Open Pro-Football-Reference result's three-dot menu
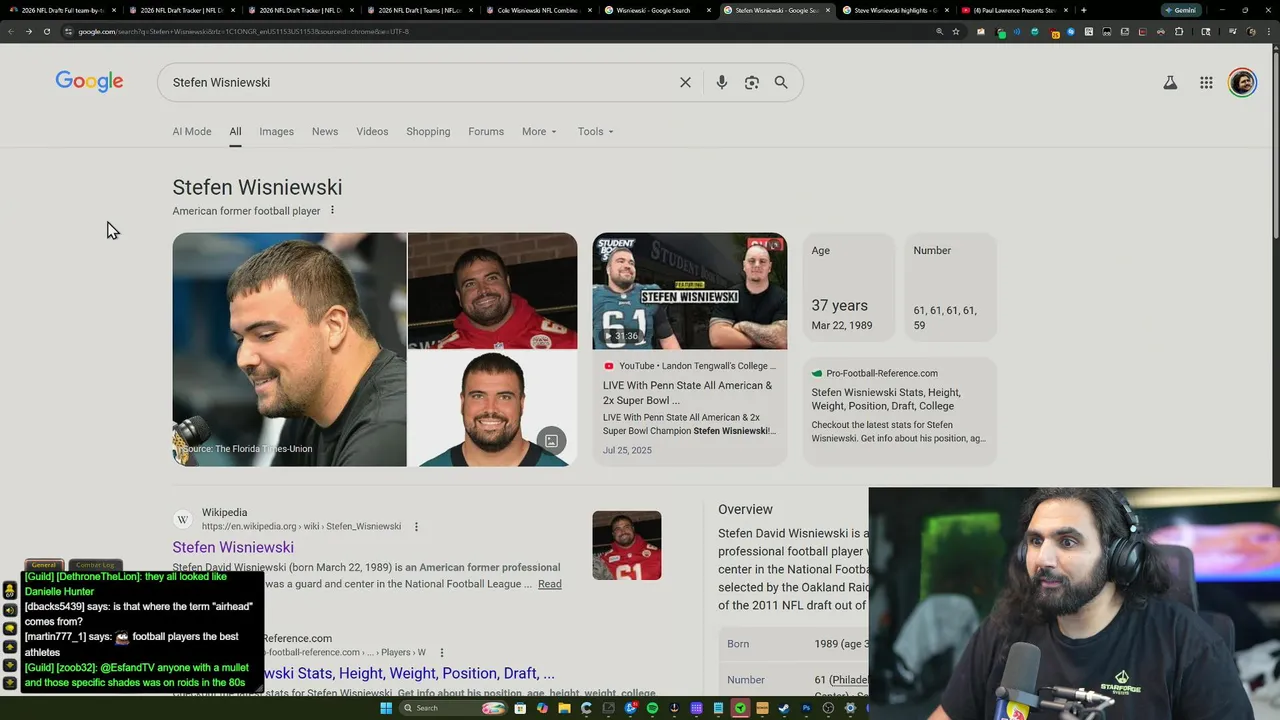This screenshot has width=1280, height=720. point(441,653)
